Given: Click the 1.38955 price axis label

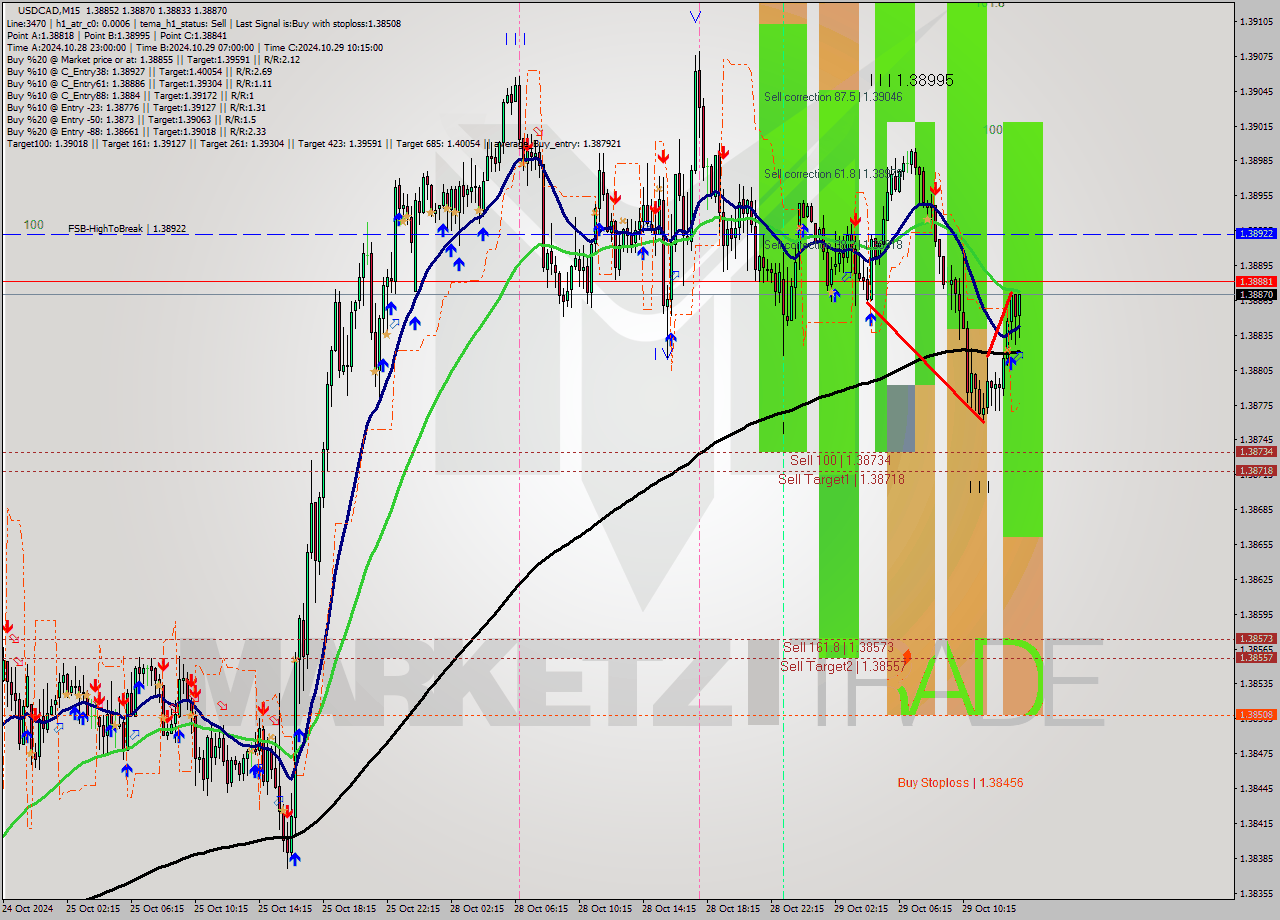Looking at the screenshot, I should 1256,195.
